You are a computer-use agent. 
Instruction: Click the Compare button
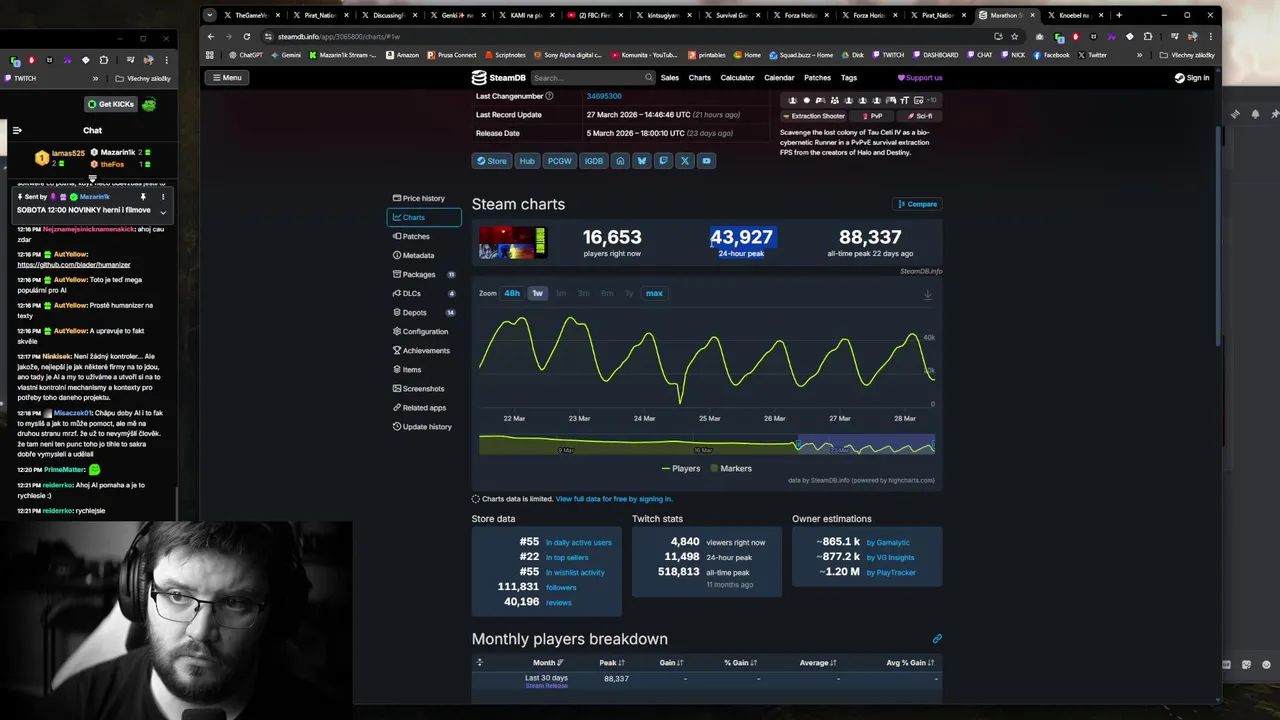(x=917, y=204)
